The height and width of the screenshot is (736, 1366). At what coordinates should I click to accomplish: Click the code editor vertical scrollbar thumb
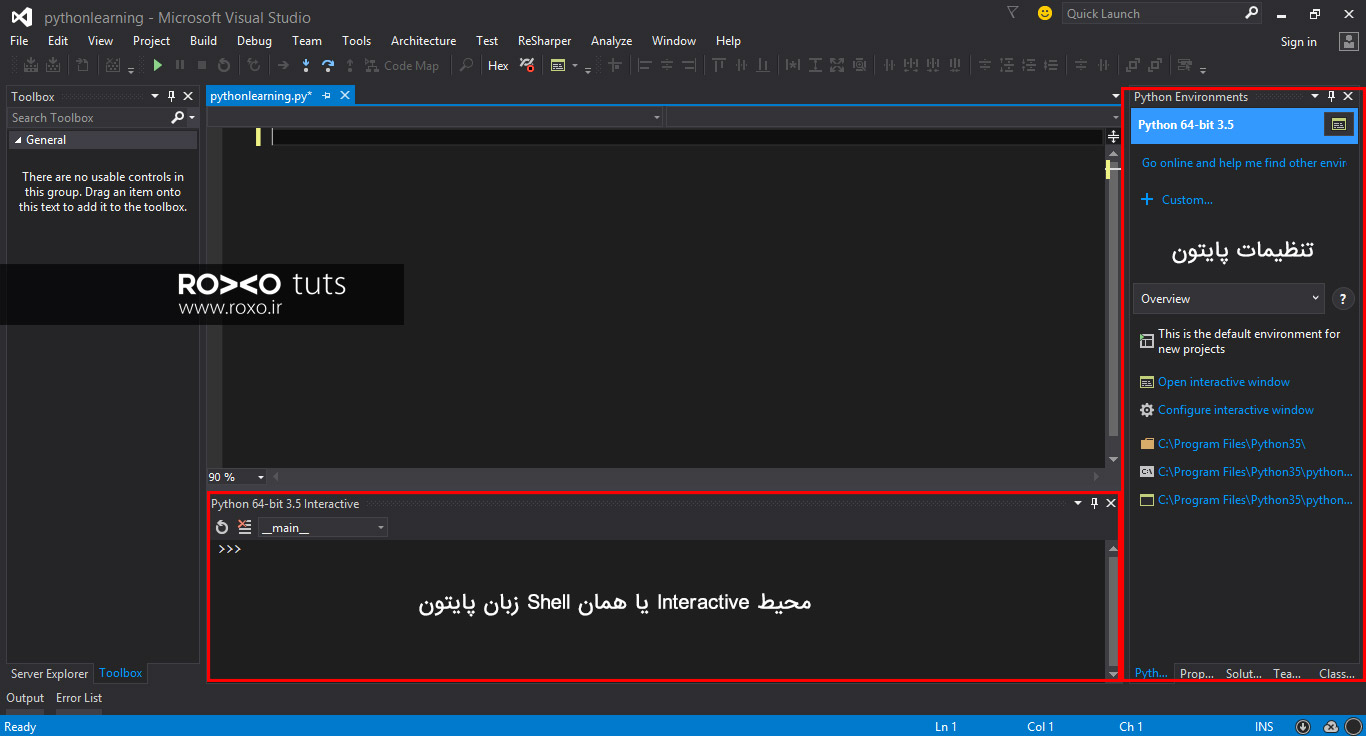pos(1113,297)
